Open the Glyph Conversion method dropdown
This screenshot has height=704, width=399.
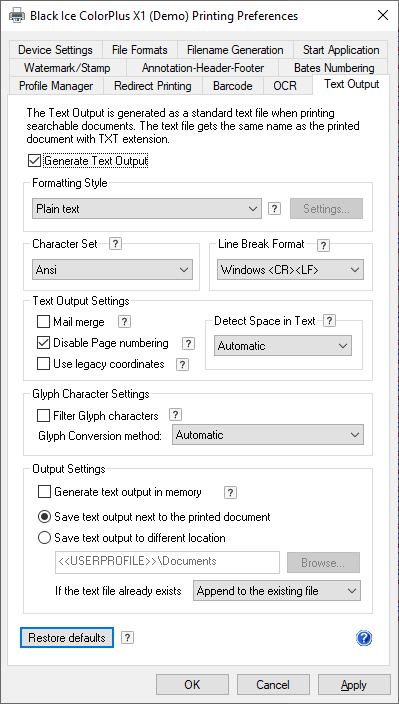point(268,435)
